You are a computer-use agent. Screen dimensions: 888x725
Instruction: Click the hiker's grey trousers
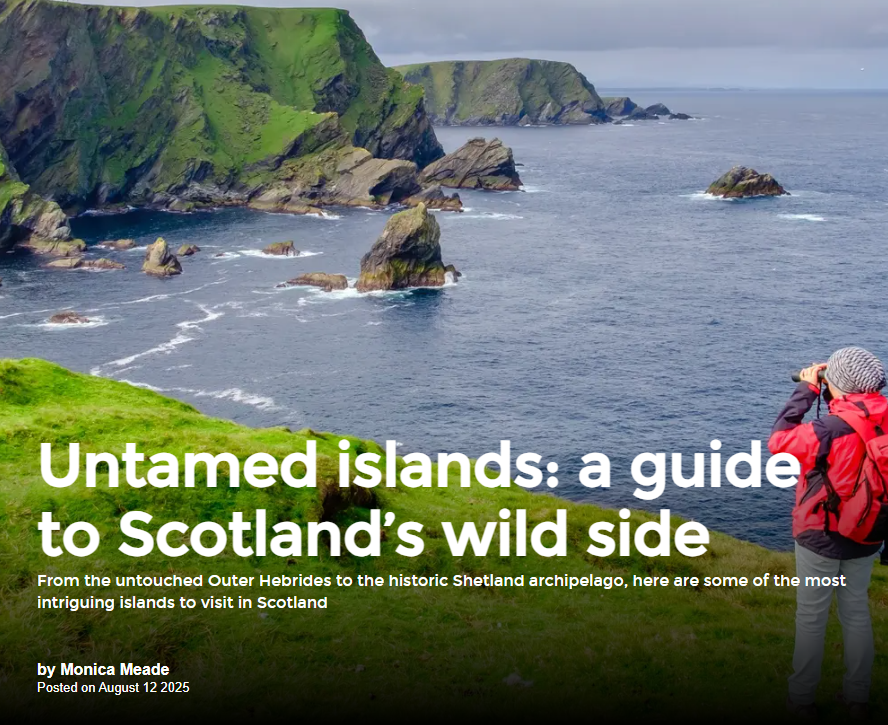[x=832, y=623]
